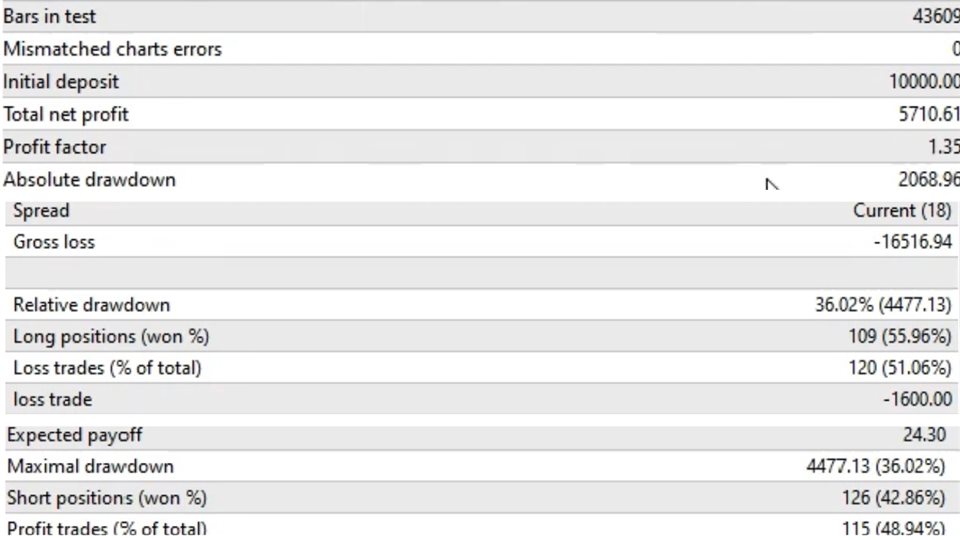This screenshot has width=960, height=540.
Task: Click the Short positions (won %) label
Action: pos(107,498)
